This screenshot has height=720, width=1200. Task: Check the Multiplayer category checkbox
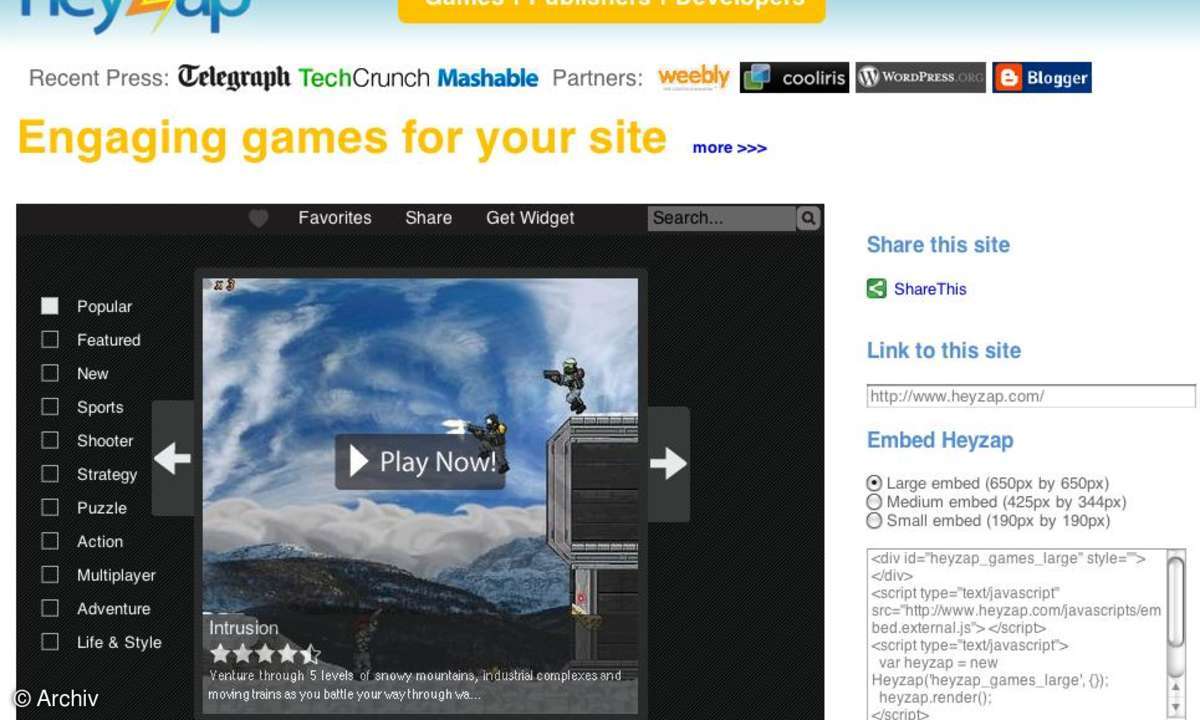tap(50, 575)
